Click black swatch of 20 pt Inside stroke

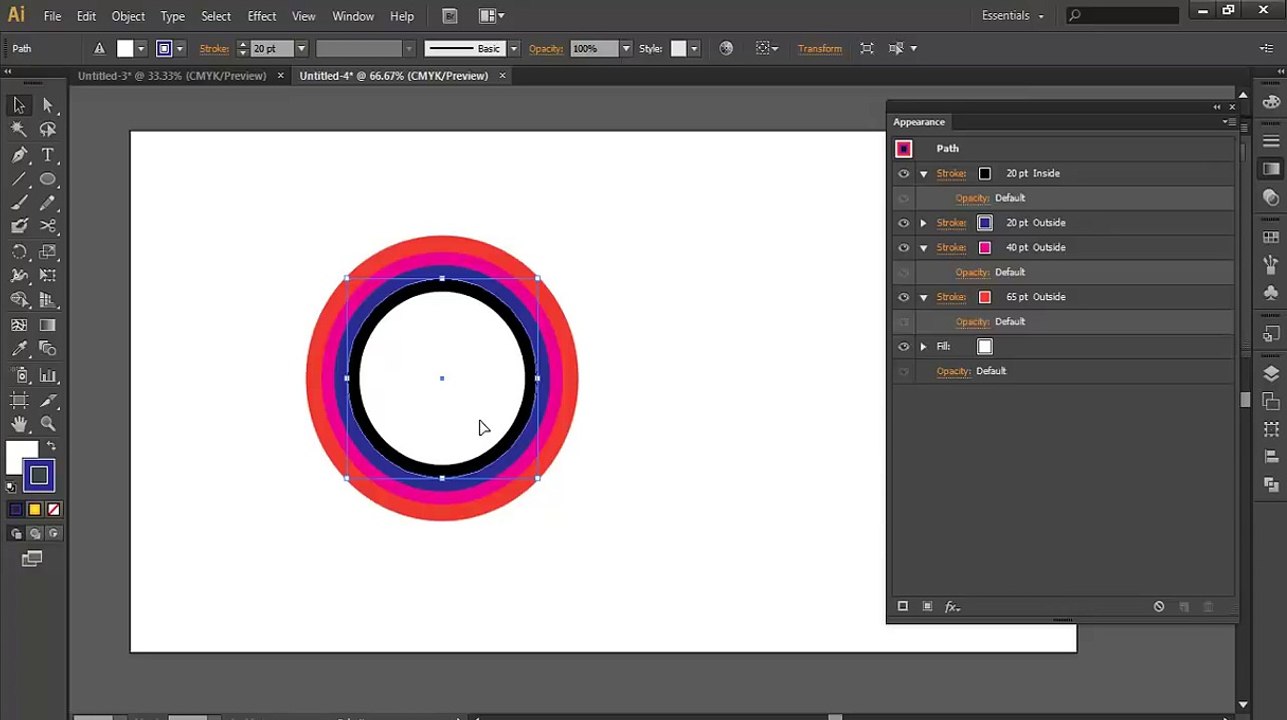[985, 174]
